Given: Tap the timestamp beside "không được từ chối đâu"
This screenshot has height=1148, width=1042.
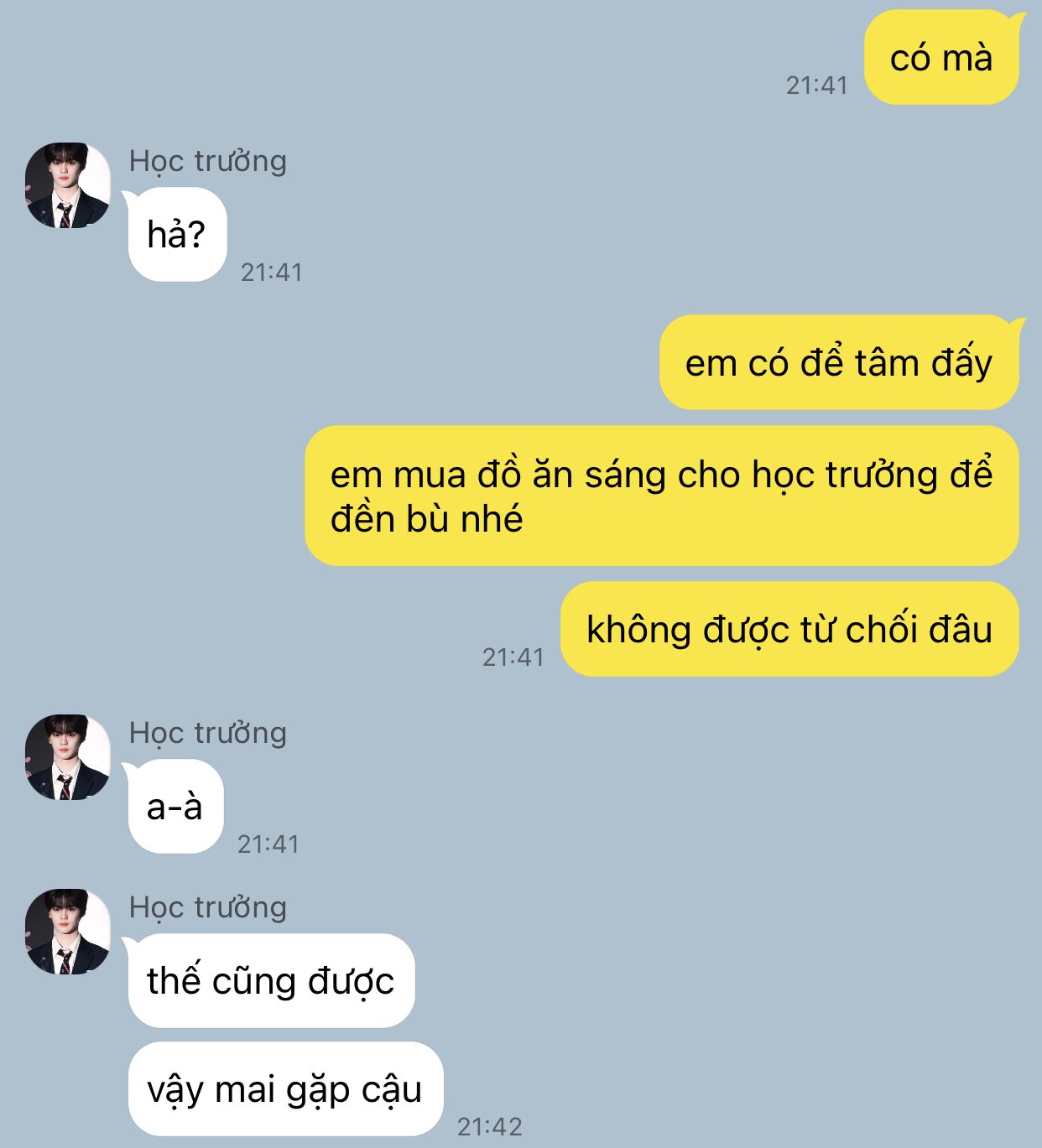Looking at the screenshot, I should coord(513,657).
